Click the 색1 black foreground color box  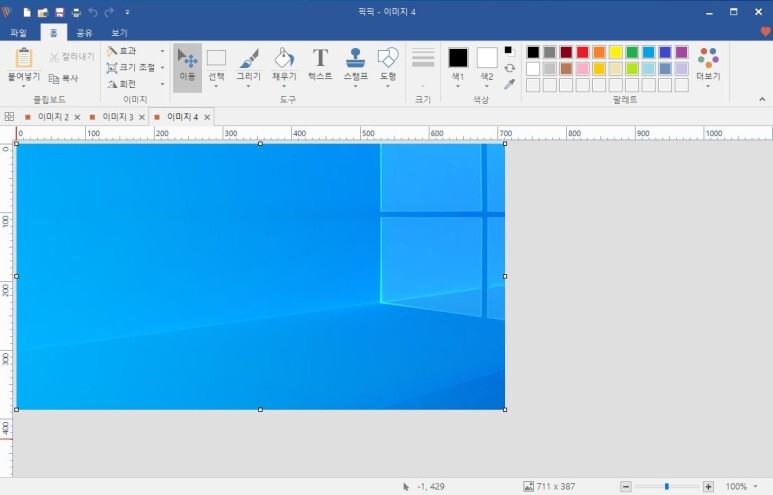pyautogui.click(x=458, y=58)
